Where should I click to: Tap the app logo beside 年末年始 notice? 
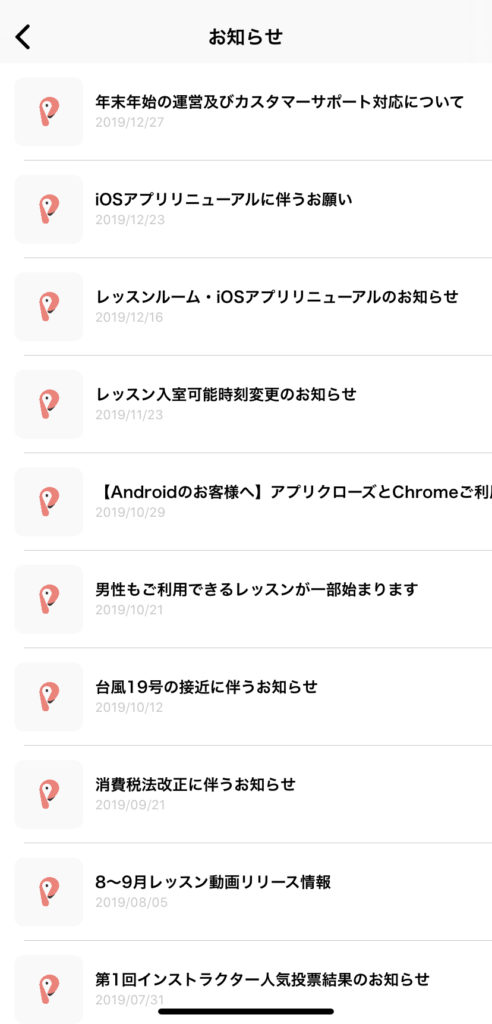(x=49, y=112)
